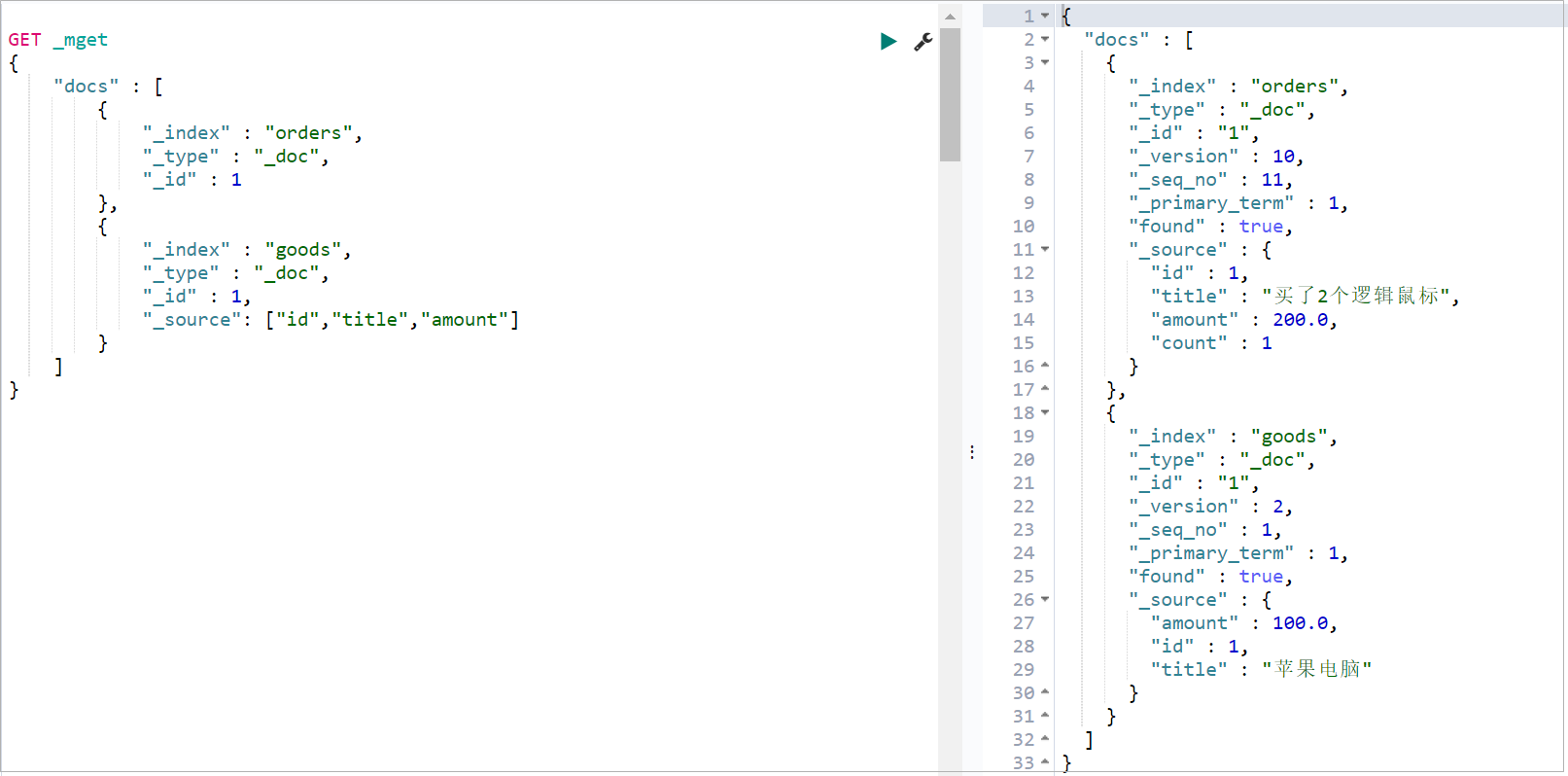The height and width of the screenshot is (776, 1568).
Task: Click "count" : 1 in the response
Action: point(1211,343)
